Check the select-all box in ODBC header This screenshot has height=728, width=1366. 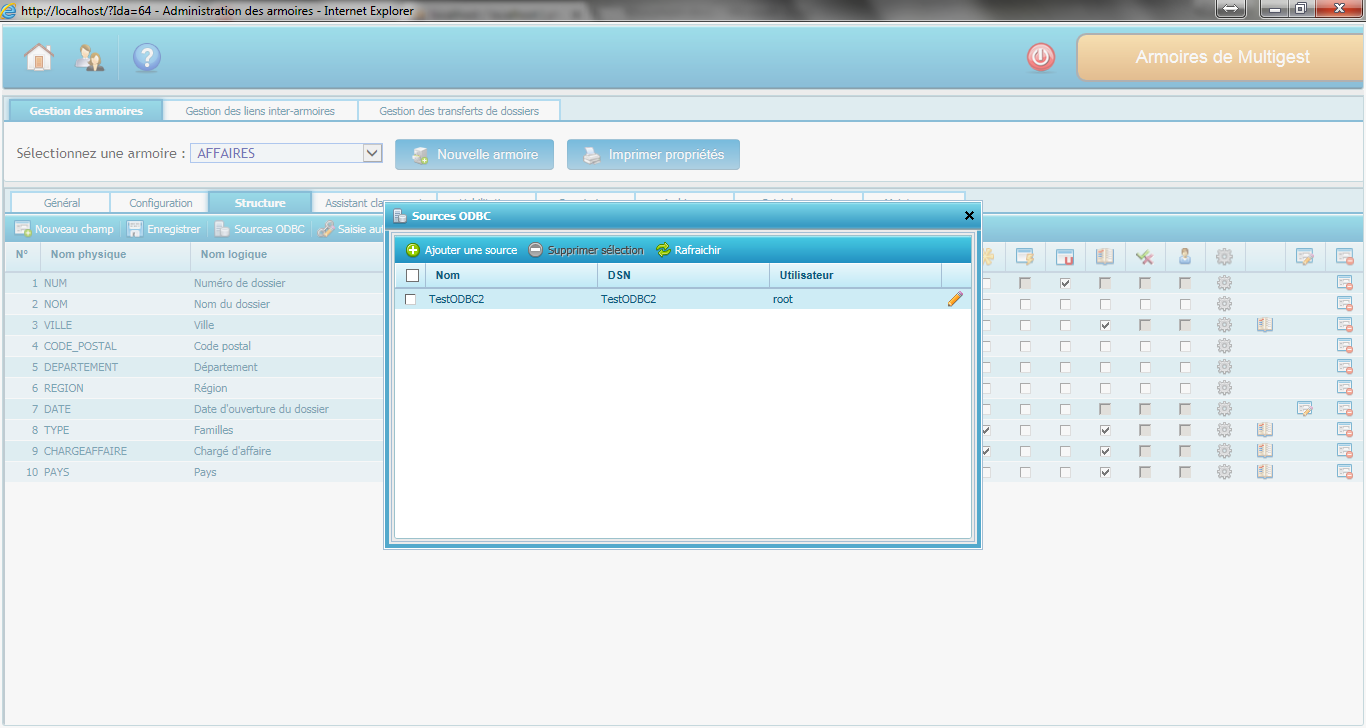[x=412, y=275]
